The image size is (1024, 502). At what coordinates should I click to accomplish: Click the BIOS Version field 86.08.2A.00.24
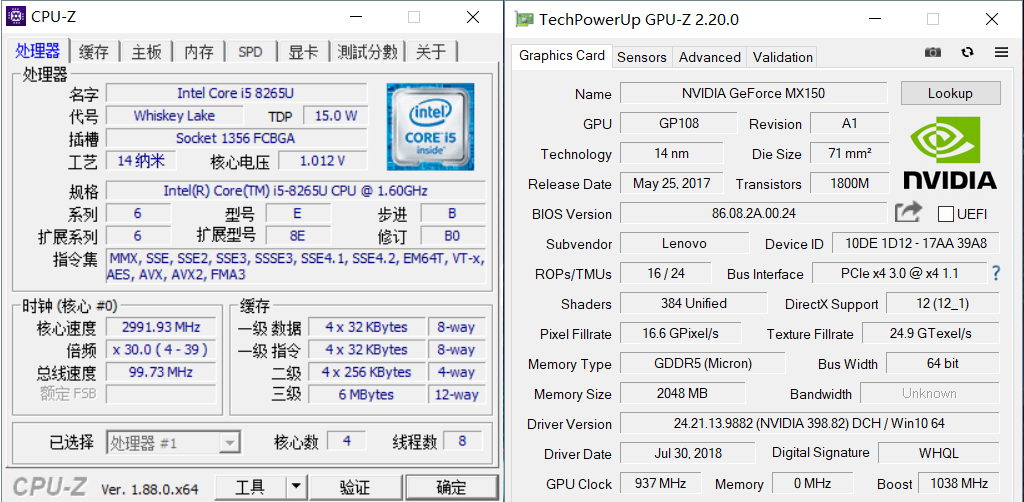pos(754,213)
